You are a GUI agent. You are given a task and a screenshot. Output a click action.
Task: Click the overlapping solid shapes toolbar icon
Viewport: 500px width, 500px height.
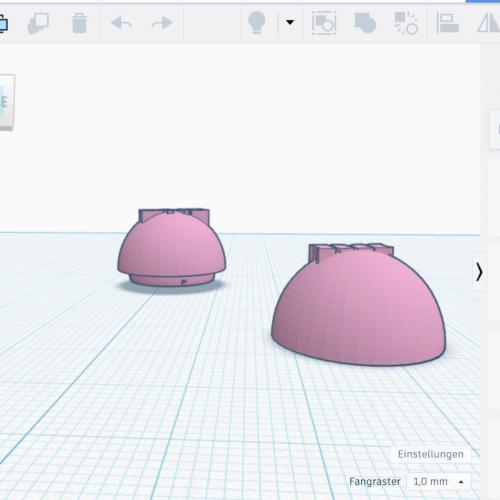(365, 23)
